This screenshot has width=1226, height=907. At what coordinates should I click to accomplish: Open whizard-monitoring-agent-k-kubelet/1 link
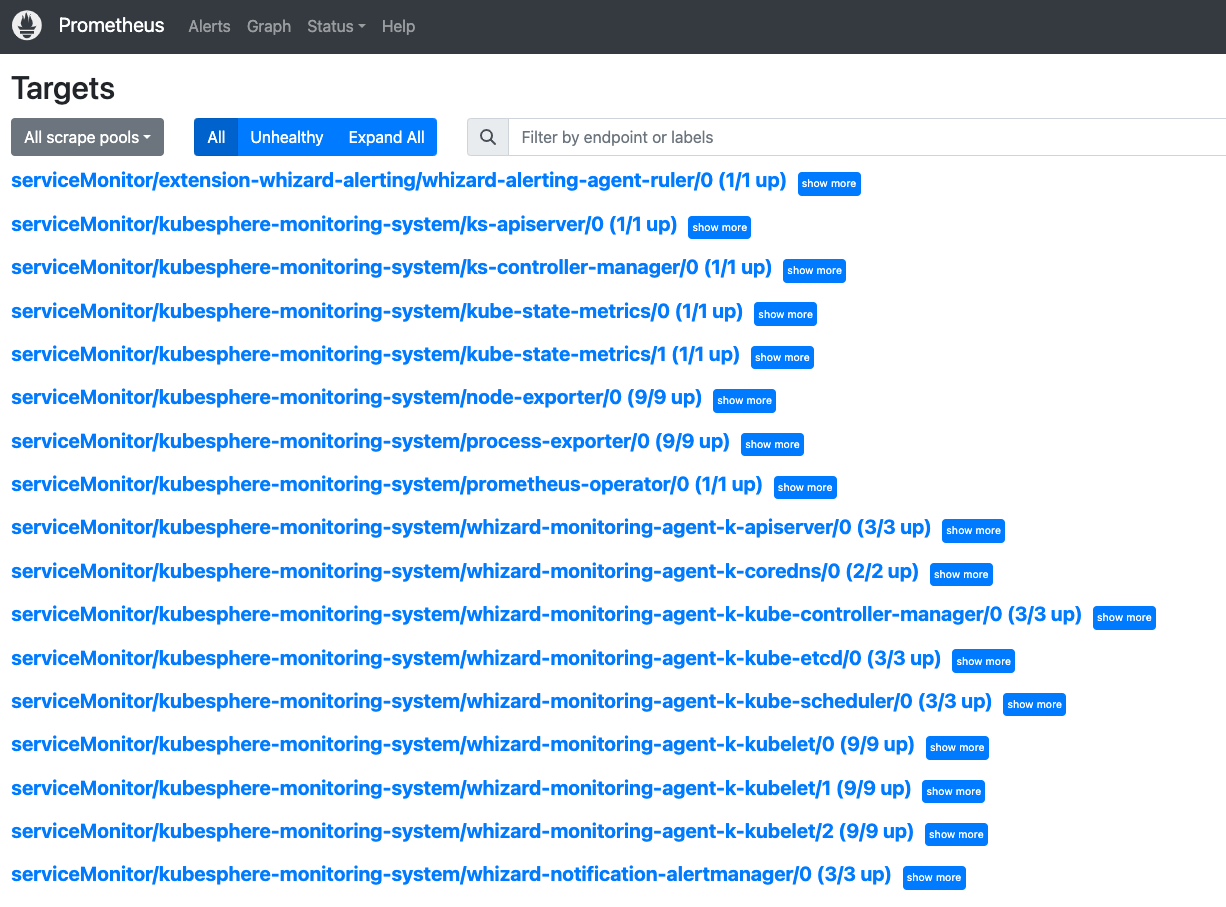(461, 788)
